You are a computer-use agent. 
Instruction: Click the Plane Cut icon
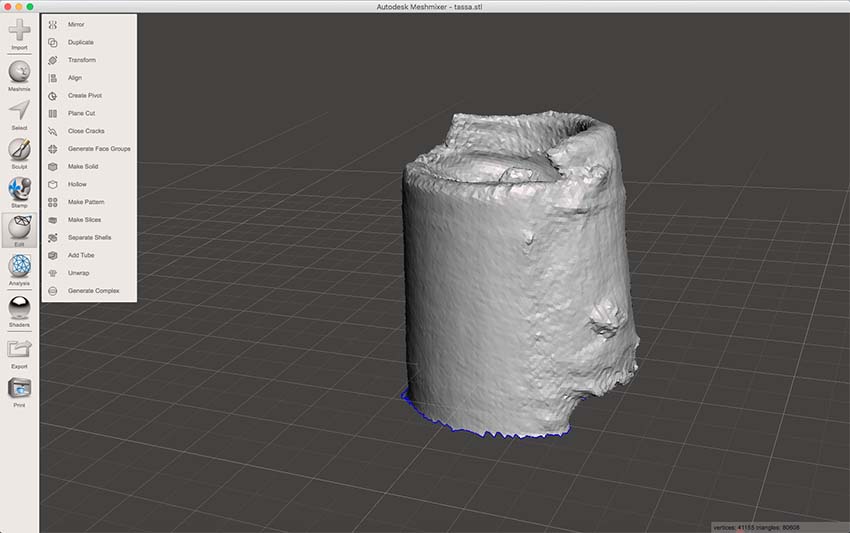tap(53, 113)
